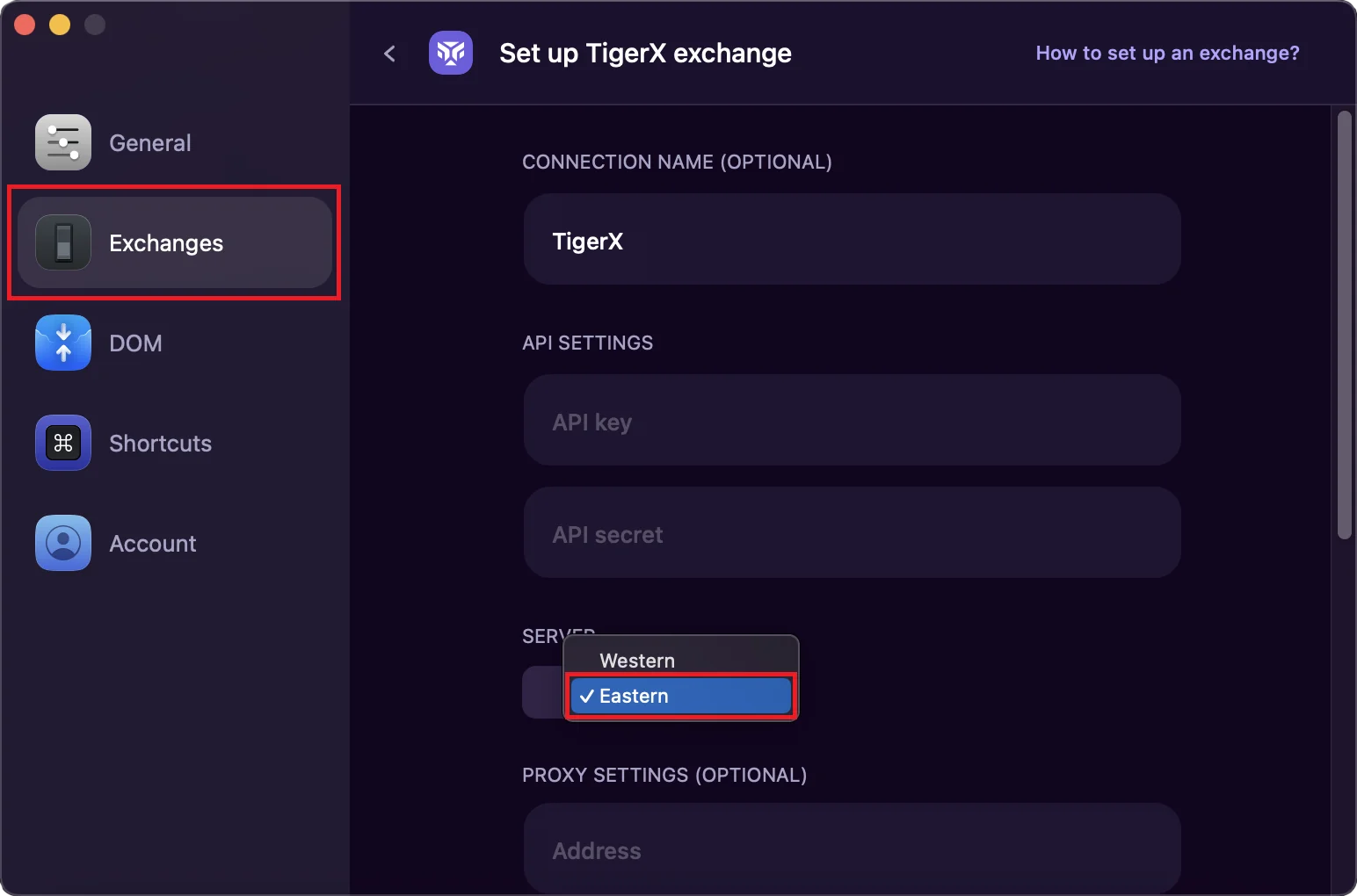Click the connection name field containing TigerX
The image size is (1357, 896).
[852, 240]
